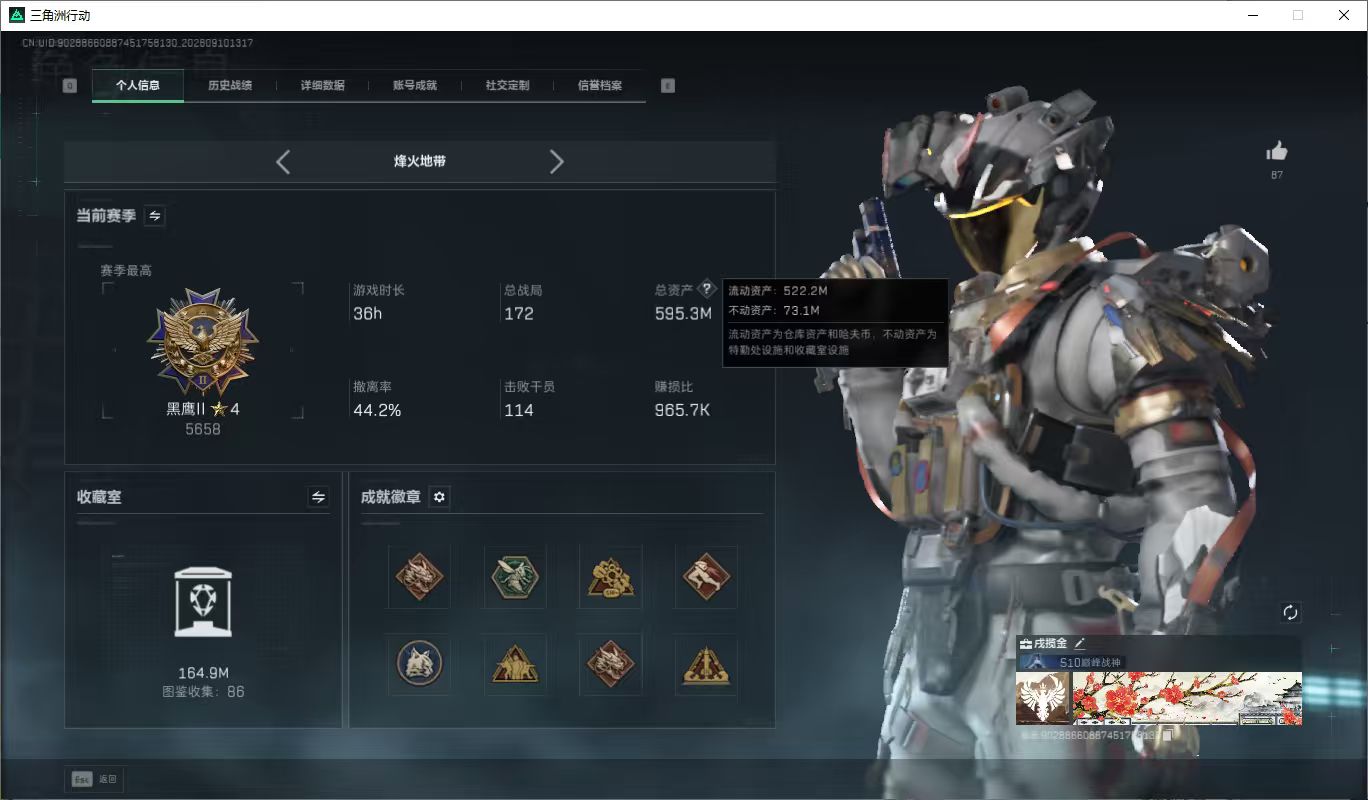Screen dimensions: 1368x800
Task: Click the blue circular wolf badge
Action: point(418,664)
